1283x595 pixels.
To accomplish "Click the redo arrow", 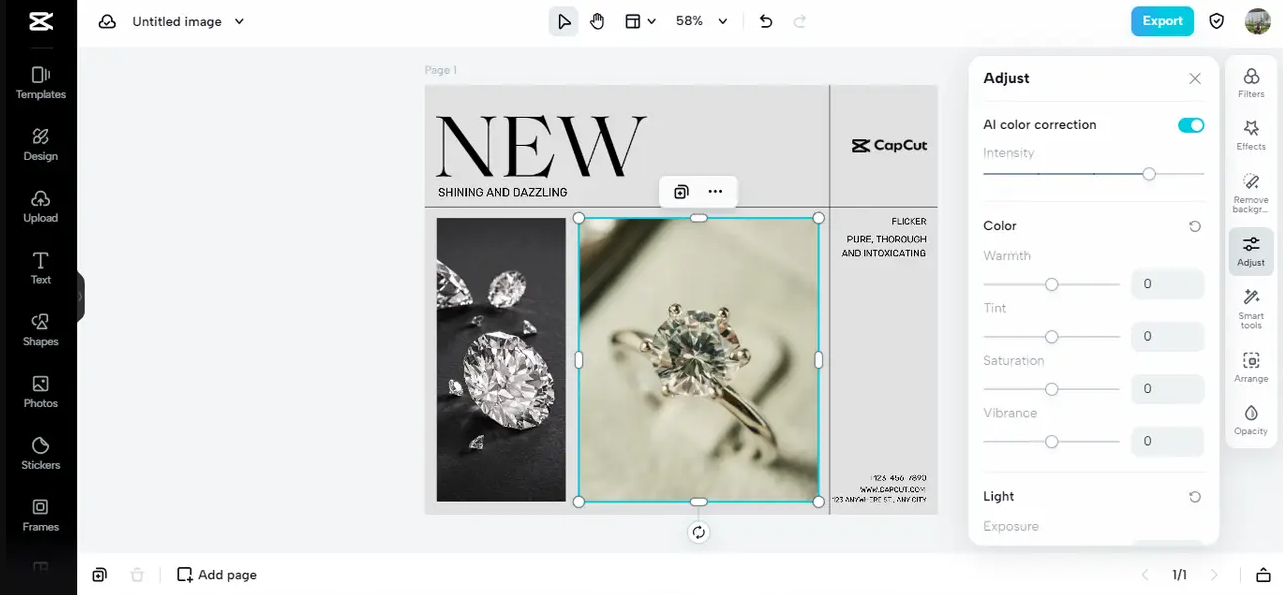I will [799, 21].
